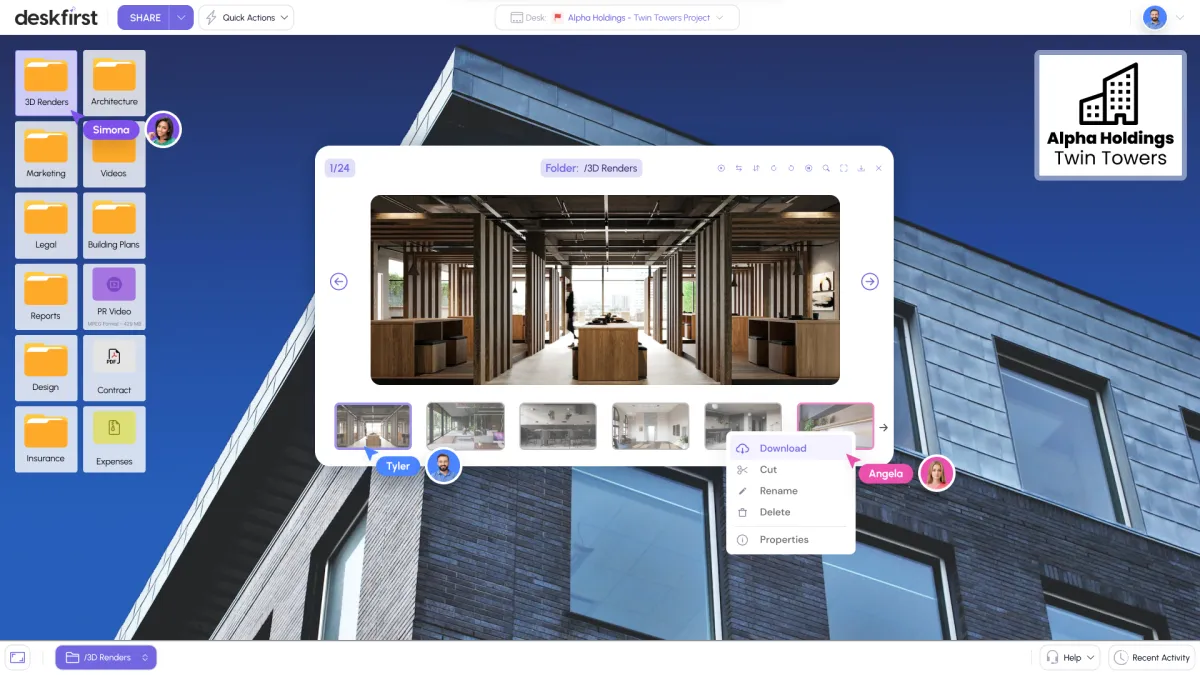Open the Contract PDF file
The width and height of the screenshot is (1200, 675).
[114, 368]
